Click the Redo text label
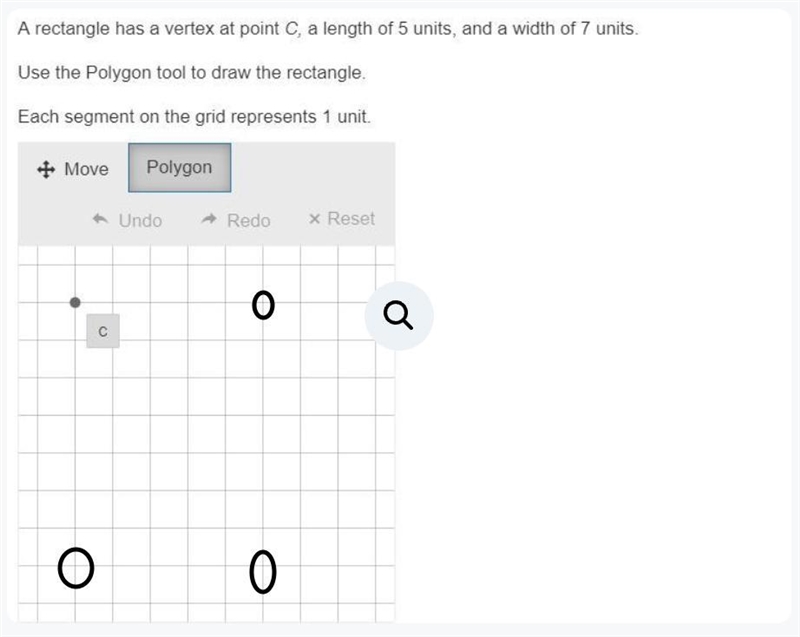800x637 pixels. 248,220
